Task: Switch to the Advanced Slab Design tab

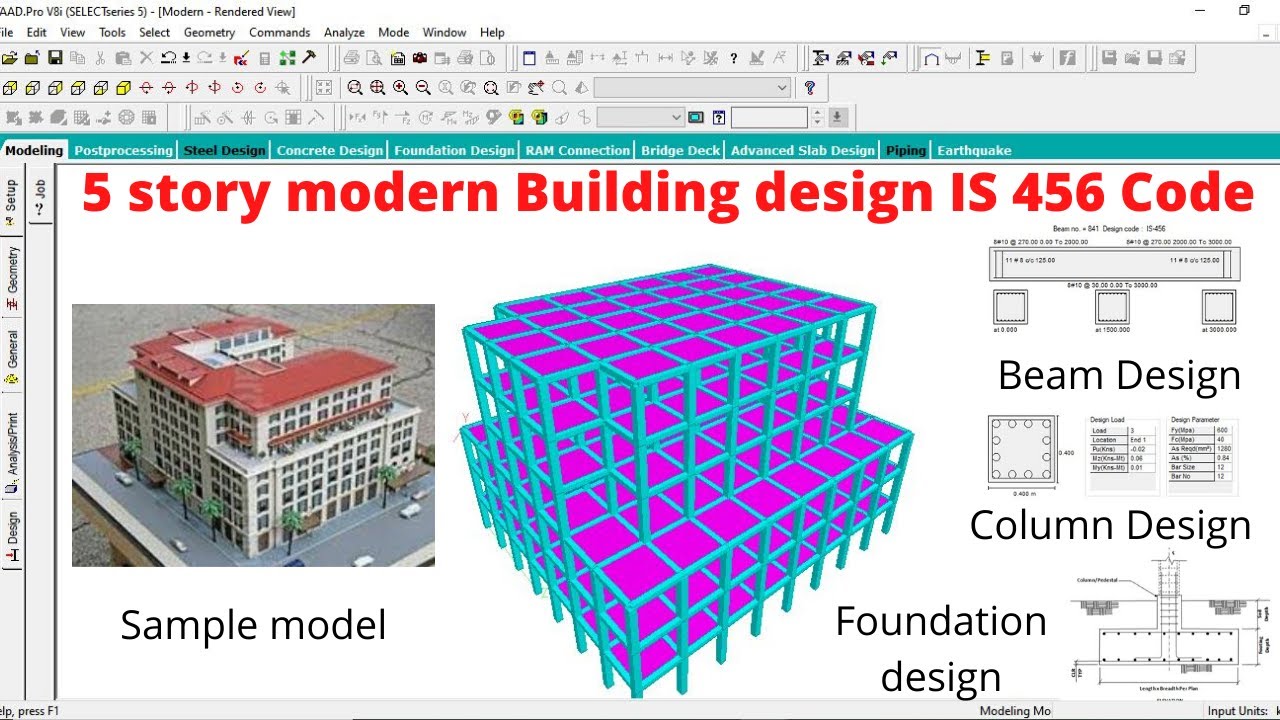Action: click(x=803, y=150)
